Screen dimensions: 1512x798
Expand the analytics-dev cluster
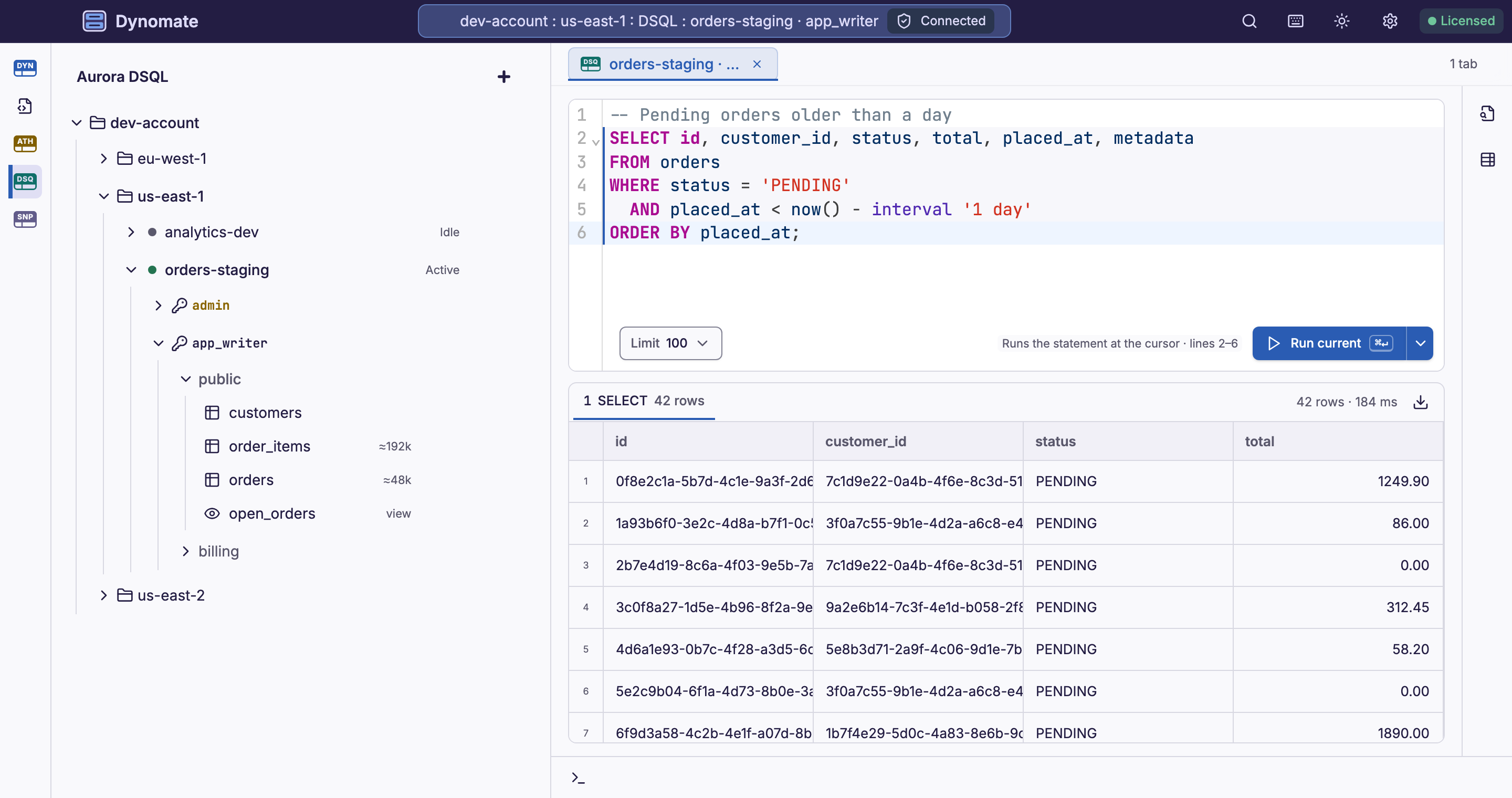pyautogui.click(x=131, y=233)
